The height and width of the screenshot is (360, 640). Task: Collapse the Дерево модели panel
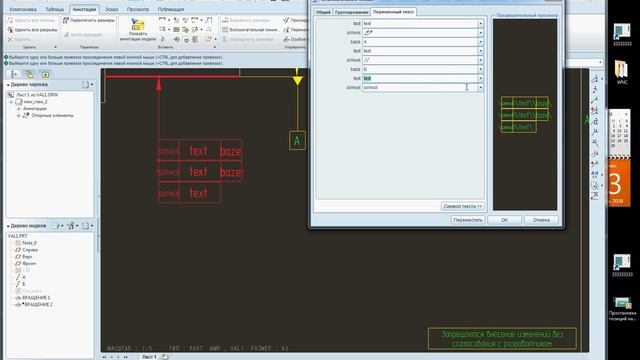[8, 226]
